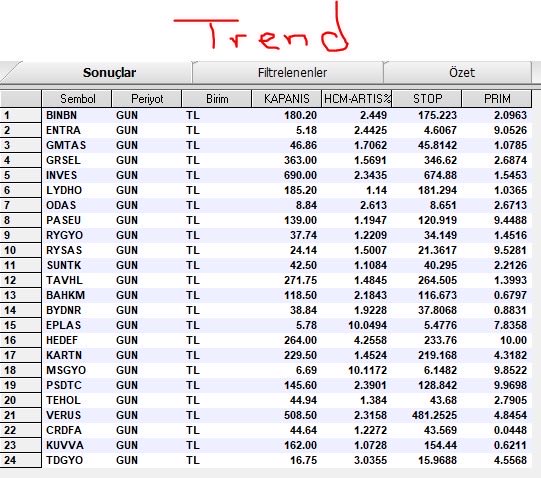Click PASEU stop value 120.919

(437, 220)
